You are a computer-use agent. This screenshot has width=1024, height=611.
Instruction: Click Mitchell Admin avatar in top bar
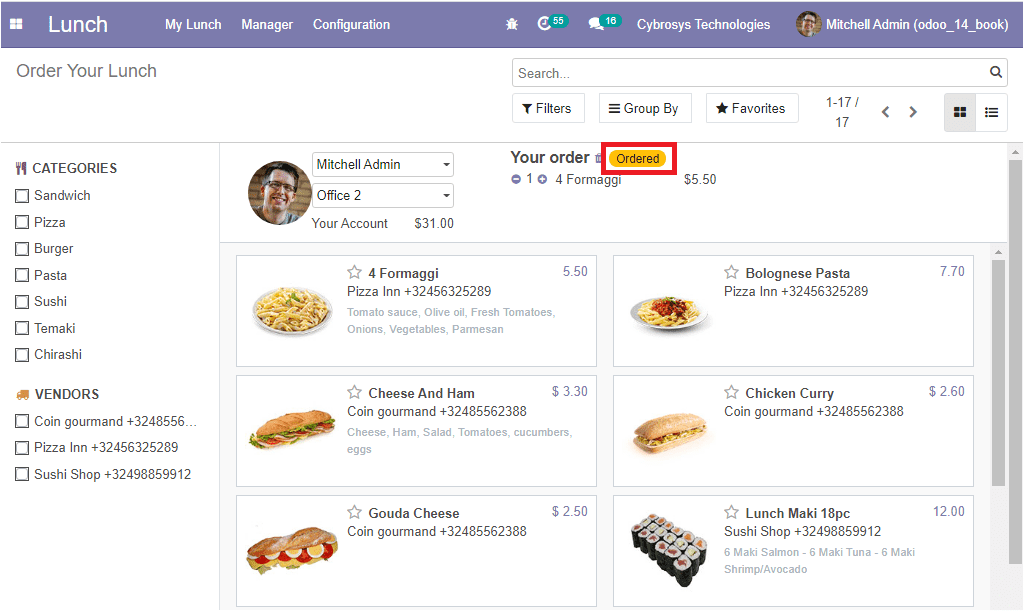coord(808,24)
